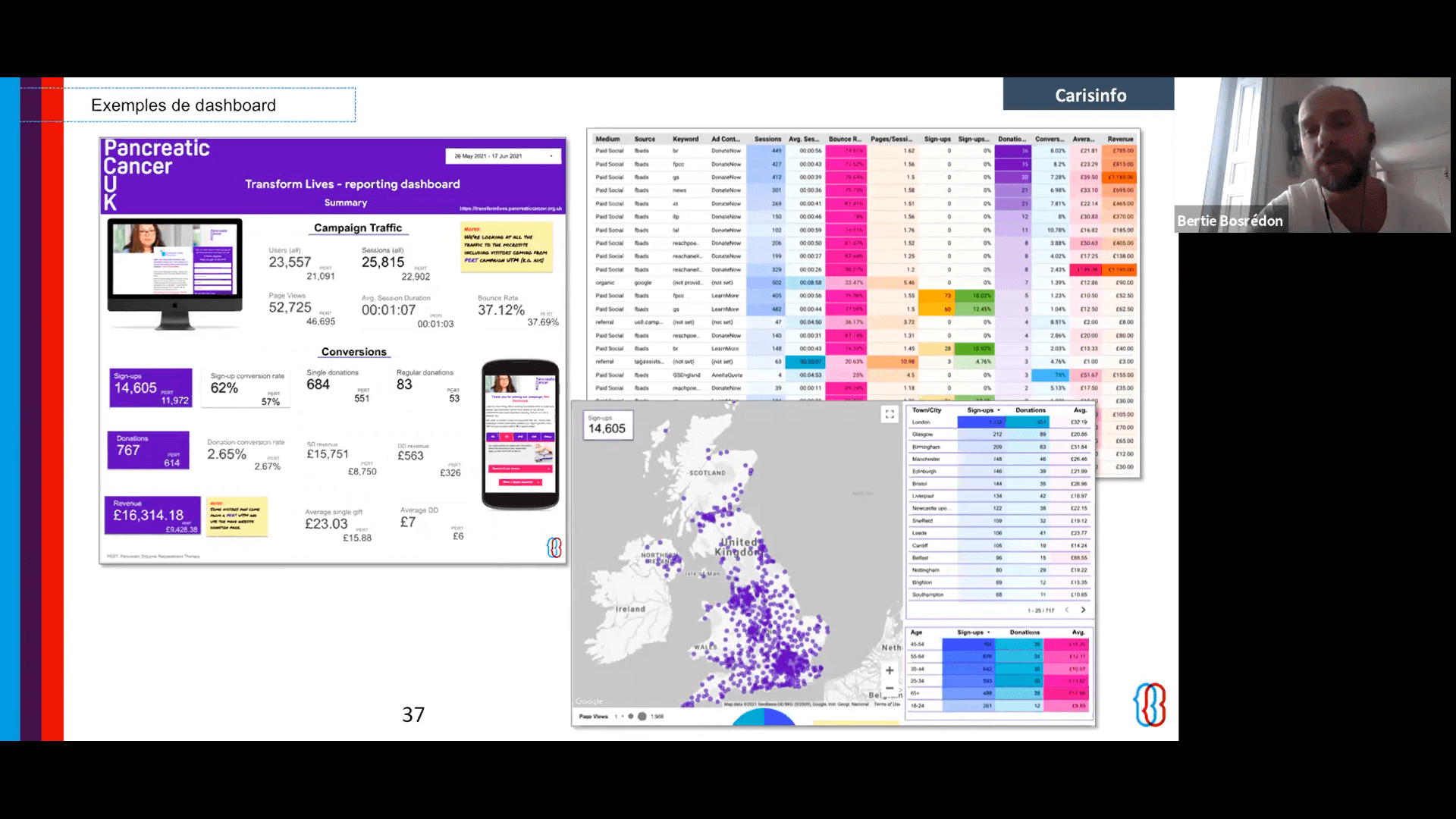Viewport: 1456px width, 819px height.
Task: Click the Page Views 52,725 value
Action: [x=290, y=307]
